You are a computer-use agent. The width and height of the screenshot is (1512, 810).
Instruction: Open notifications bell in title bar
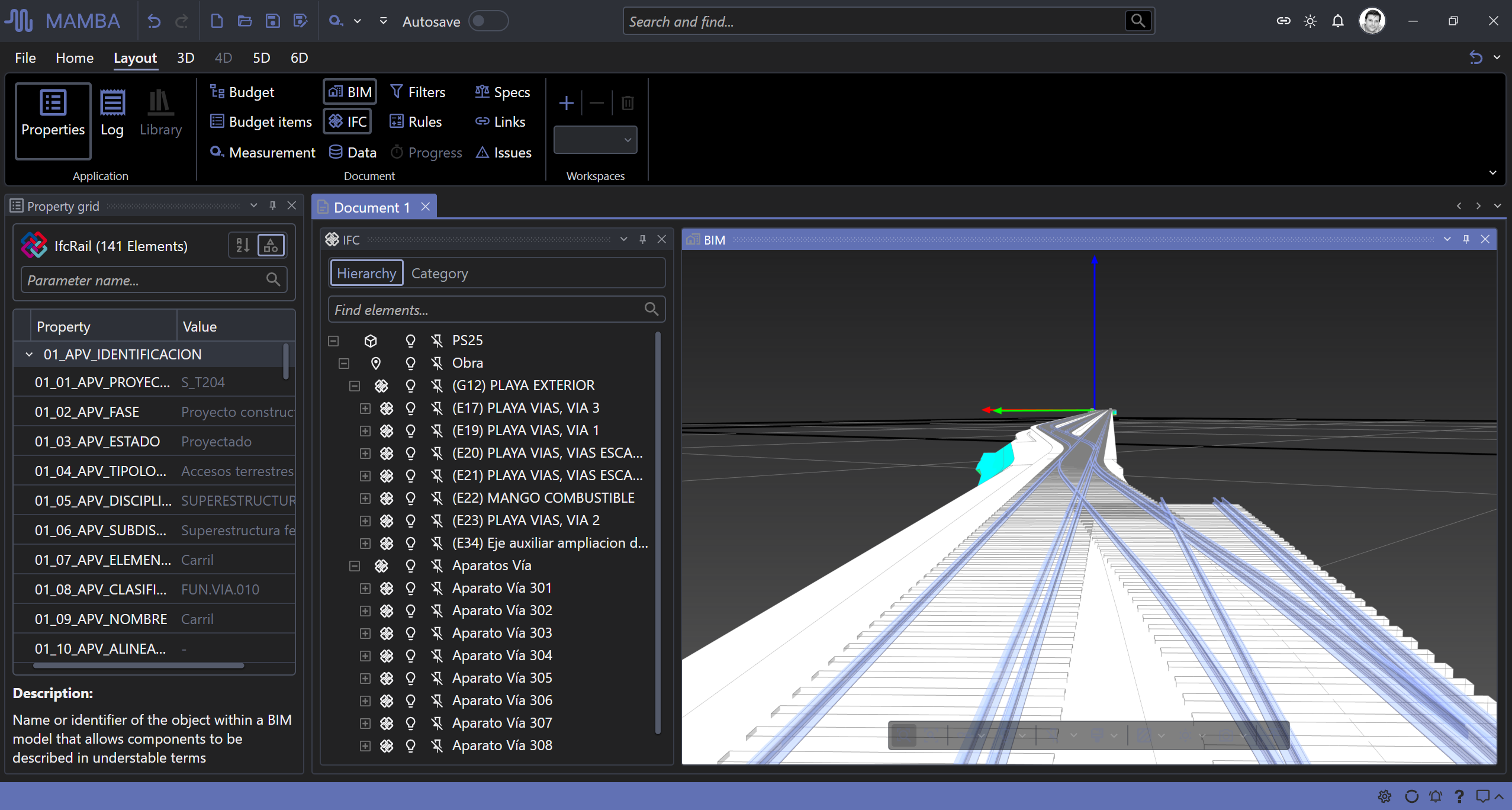point(1338,21)
